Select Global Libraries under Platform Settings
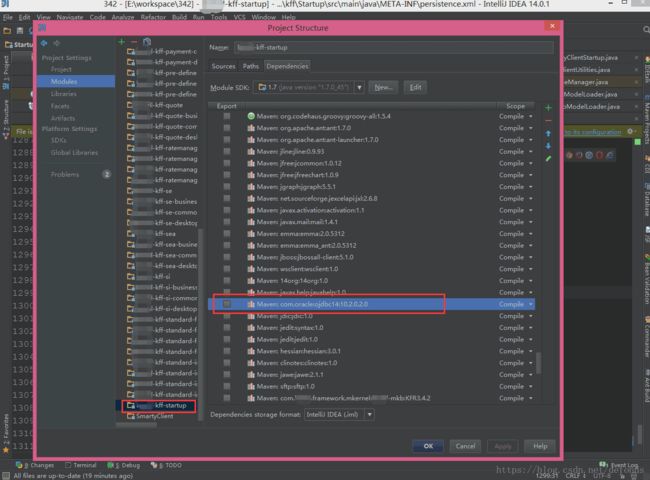The width and height of the screenshot is (650, 480). [x=74, y=153]
